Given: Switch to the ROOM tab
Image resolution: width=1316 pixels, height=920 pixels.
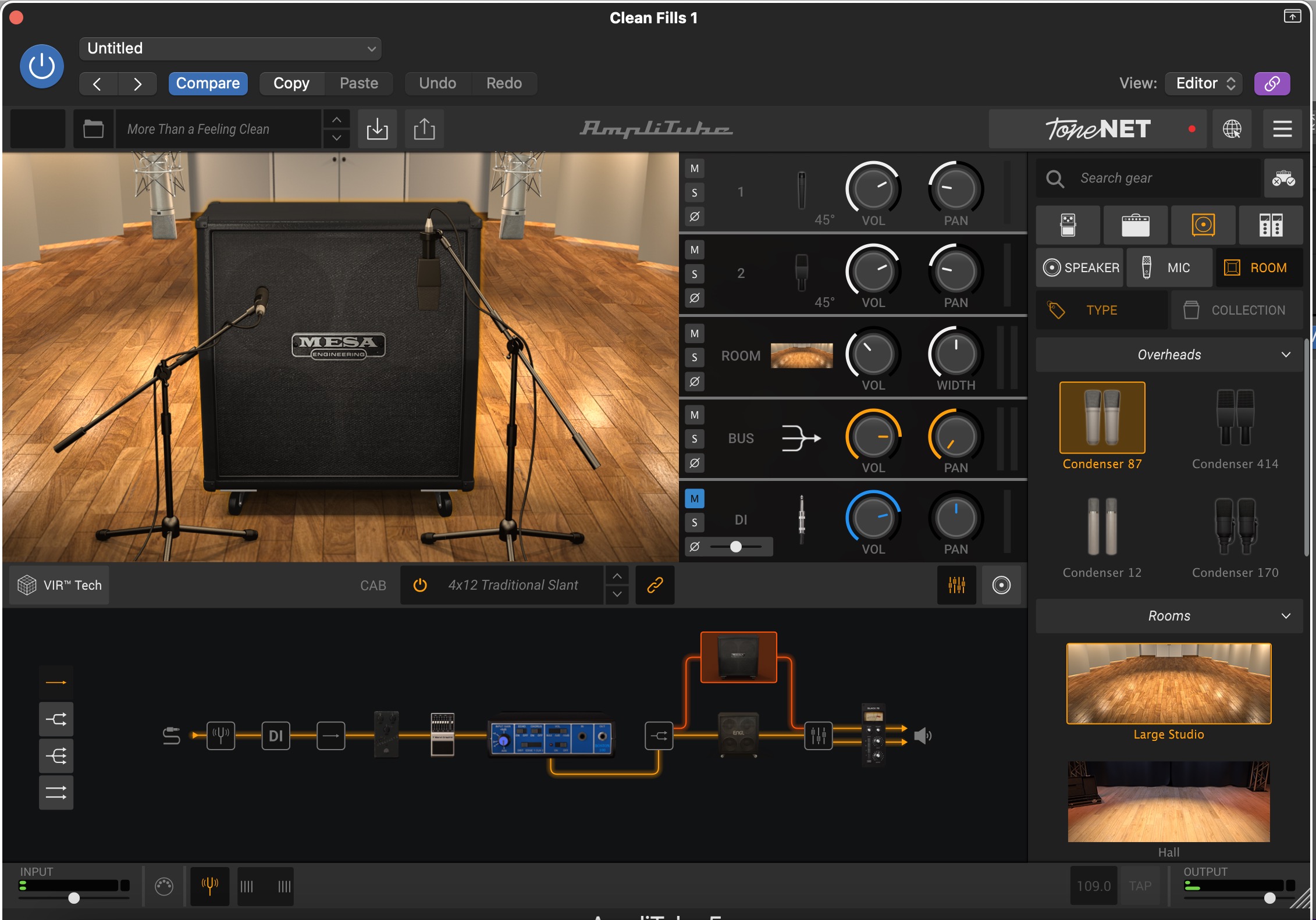Looking at the screenshot, I should pyautogui.click(x=1259, y=268).
